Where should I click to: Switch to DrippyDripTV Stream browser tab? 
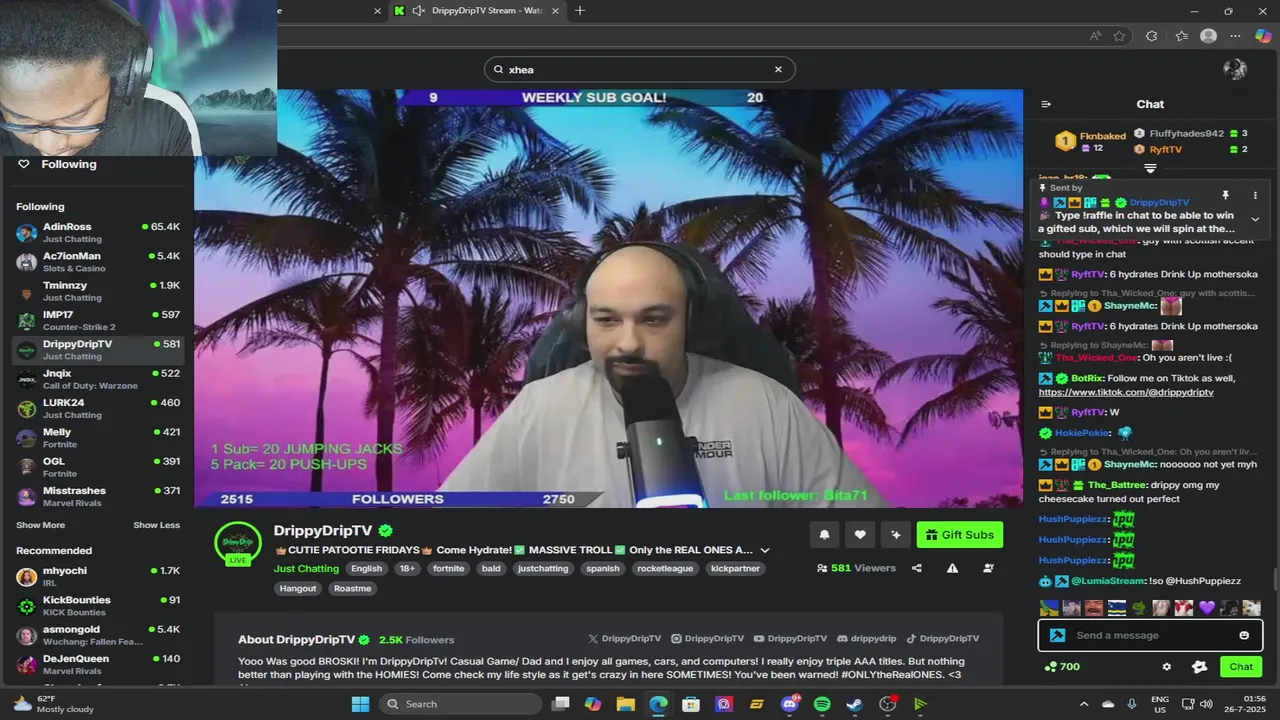click(477, 10)
